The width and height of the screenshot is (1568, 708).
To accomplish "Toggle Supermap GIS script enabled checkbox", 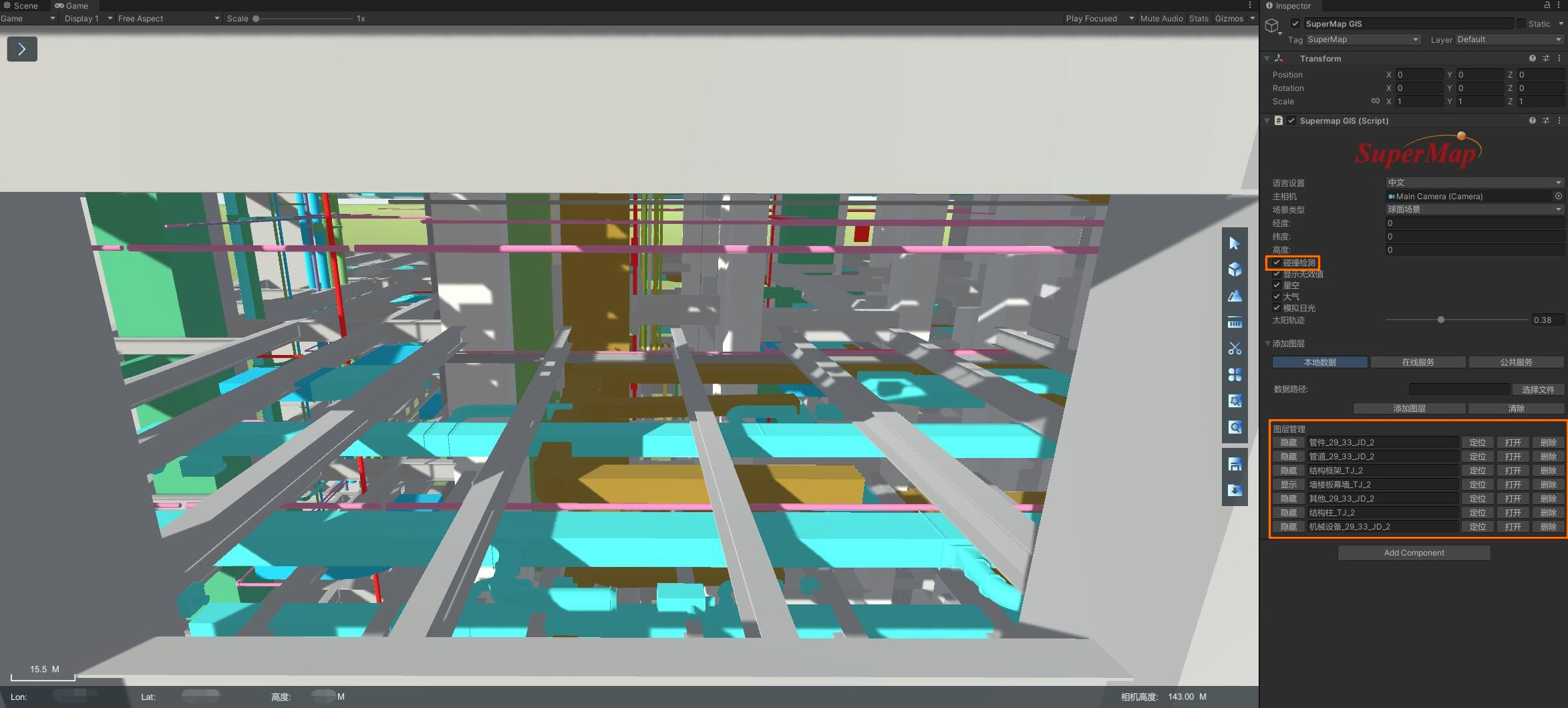I will coord(1291,121).
